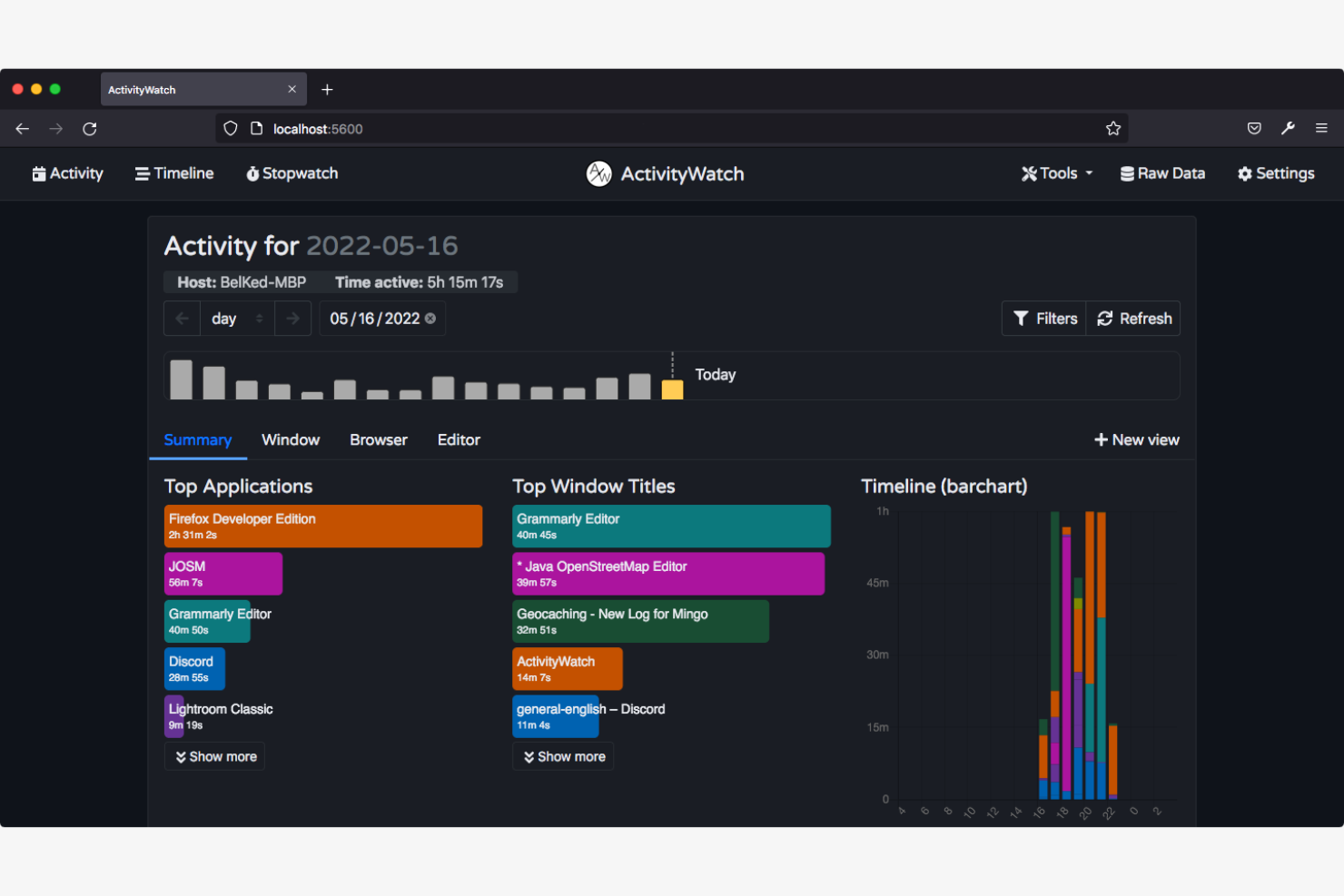Image resolution: width=1344 pixels, height=896 pixels.
Task: Open a new browser tab with plus icon
Action: tap(327, 90)
